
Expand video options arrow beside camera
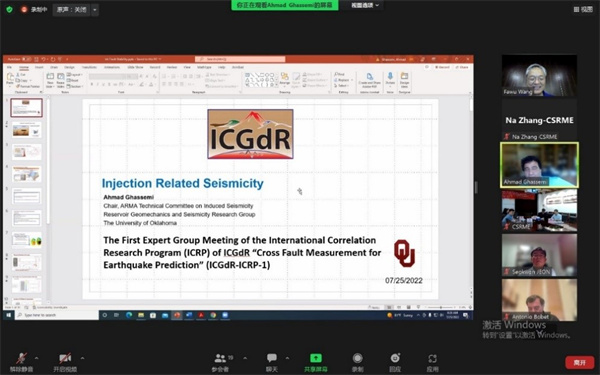pyautogui.click(x=82, y=358)
